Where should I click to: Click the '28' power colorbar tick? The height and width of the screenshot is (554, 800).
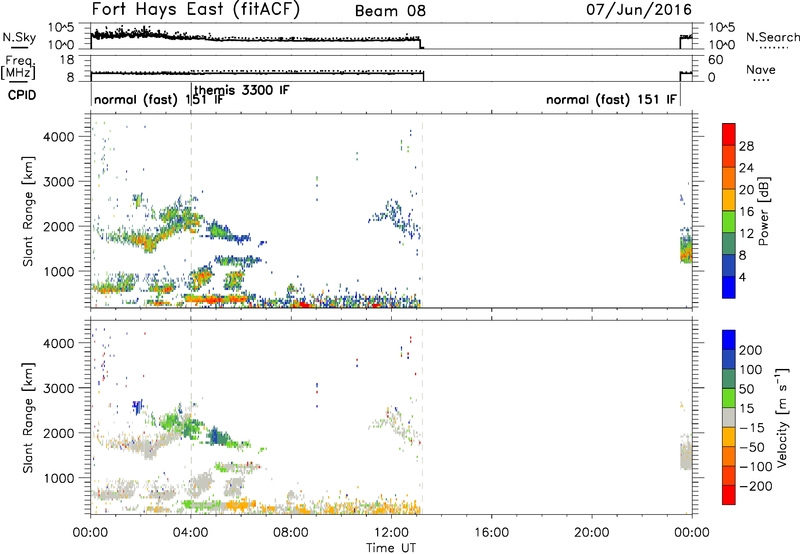(746, 146)
